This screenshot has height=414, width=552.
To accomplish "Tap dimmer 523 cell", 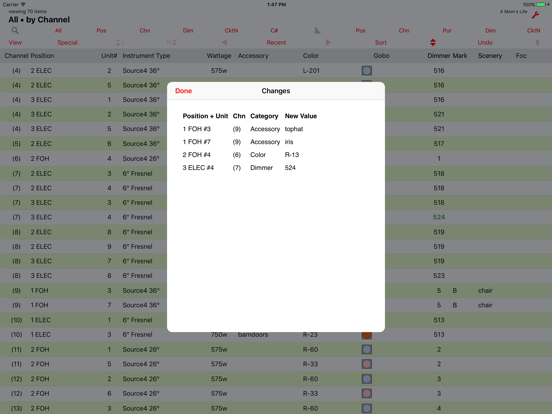I will 439,276.
